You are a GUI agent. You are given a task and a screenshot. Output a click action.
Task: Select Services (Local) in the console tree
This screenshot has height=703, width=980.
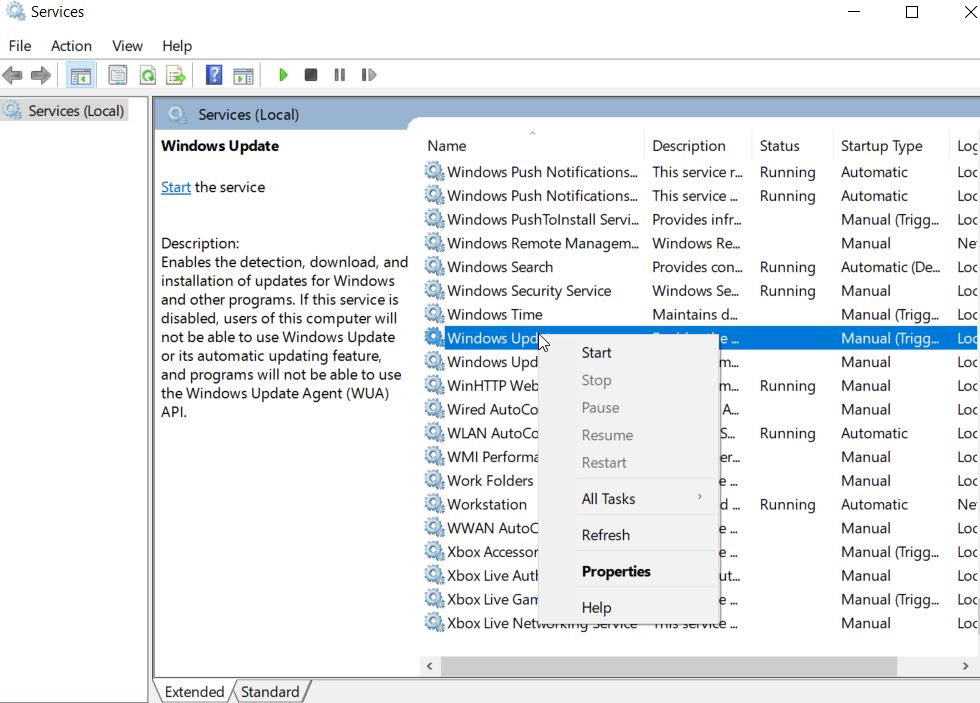[76, 111]
